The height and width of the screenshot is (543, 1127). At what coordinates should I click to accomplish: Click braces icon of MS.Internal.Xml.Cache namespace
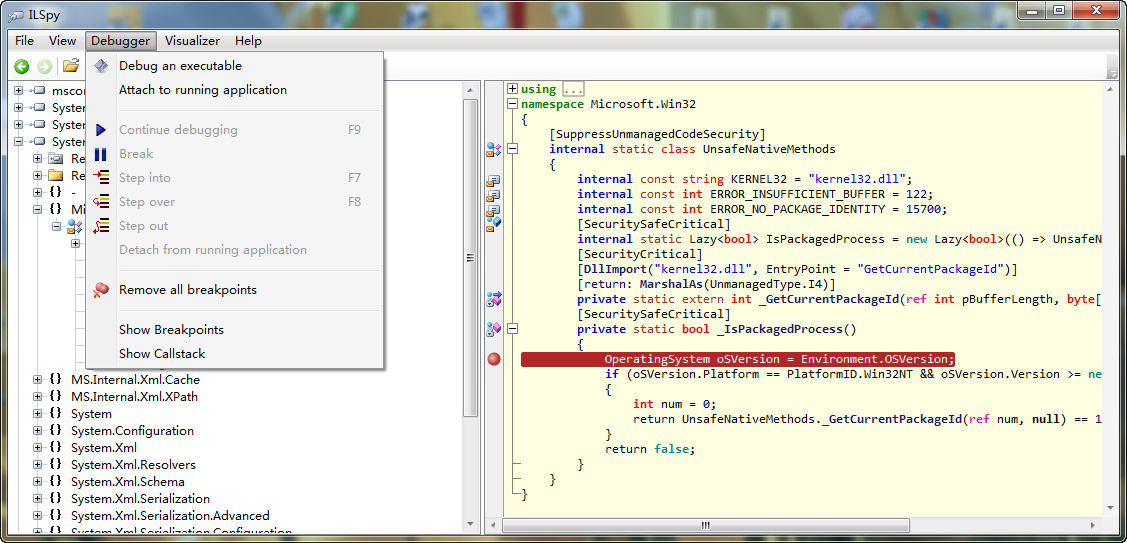(55, 380)
